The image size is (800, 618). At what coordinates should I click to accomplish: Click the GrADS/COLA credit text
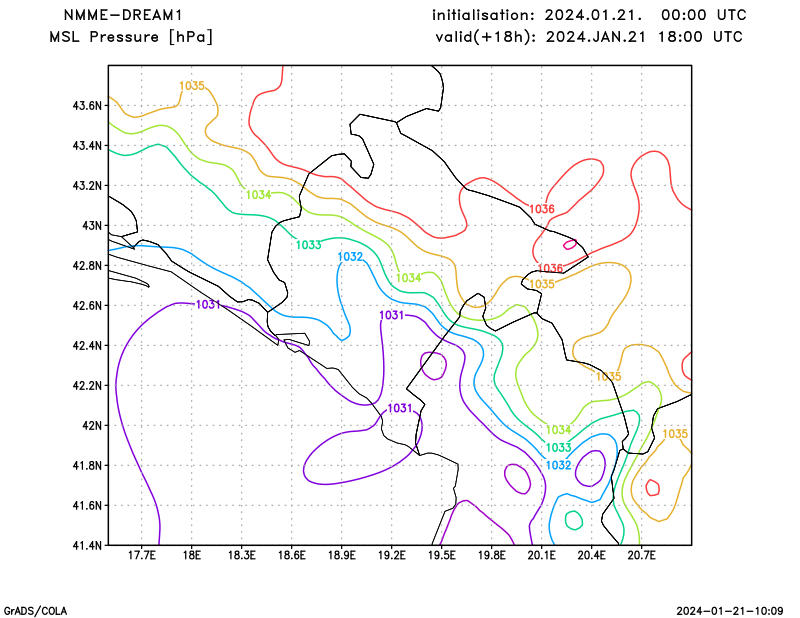[35, 611]
